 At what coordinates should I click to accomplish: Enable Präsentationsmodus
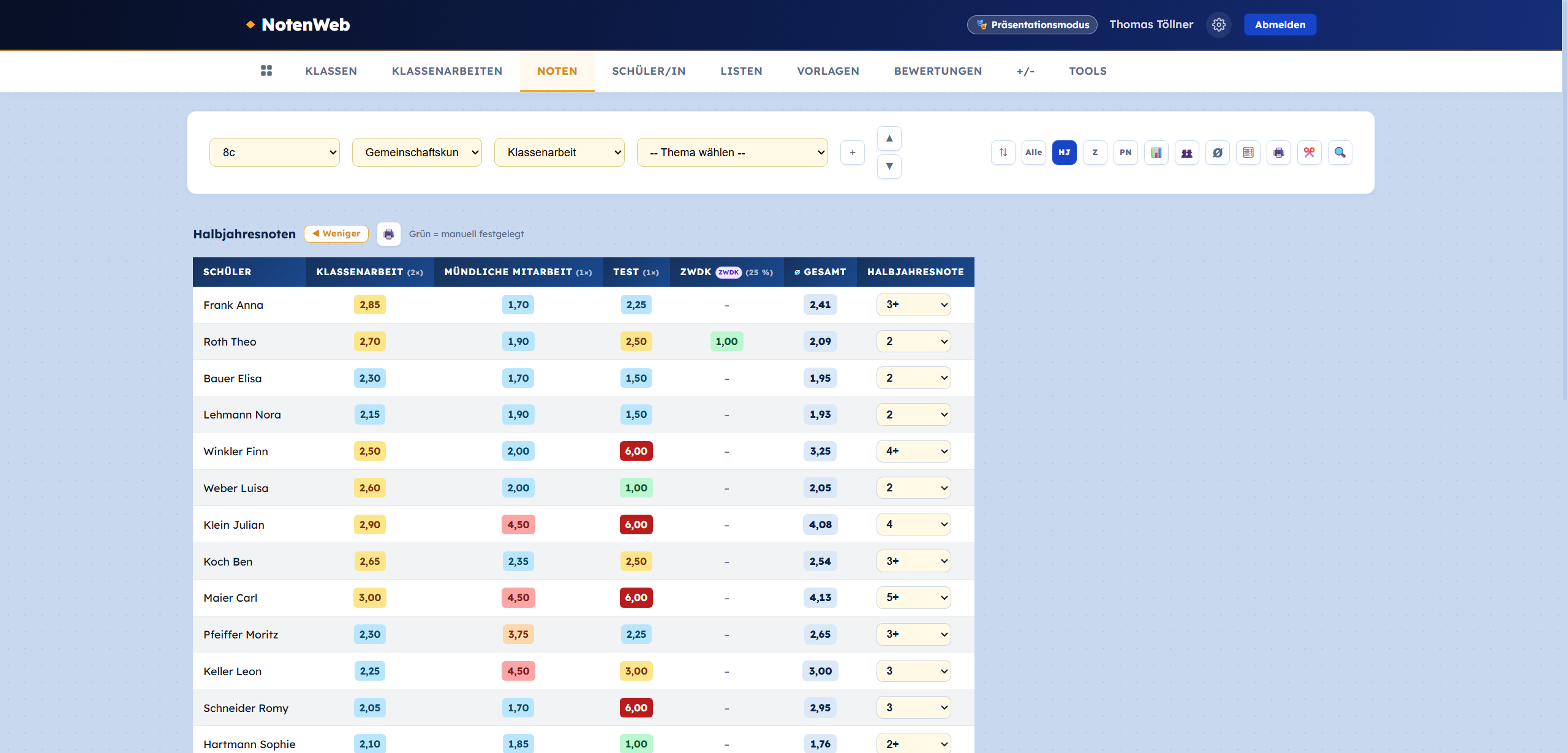point(1032,25)
